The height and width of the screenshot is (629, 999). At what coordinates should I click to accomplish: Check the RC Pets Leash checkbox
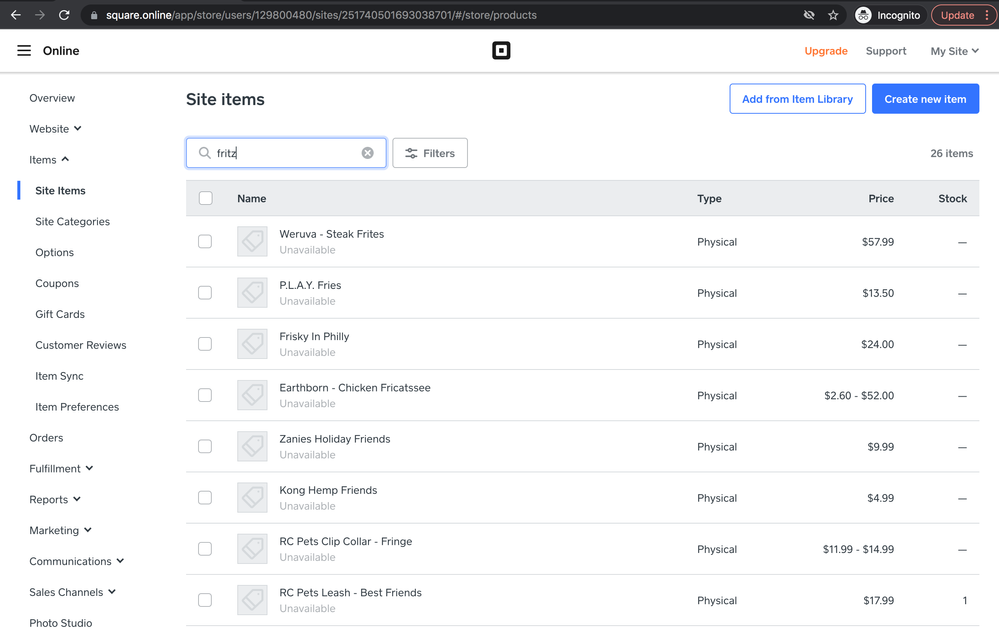pos(205,600)
